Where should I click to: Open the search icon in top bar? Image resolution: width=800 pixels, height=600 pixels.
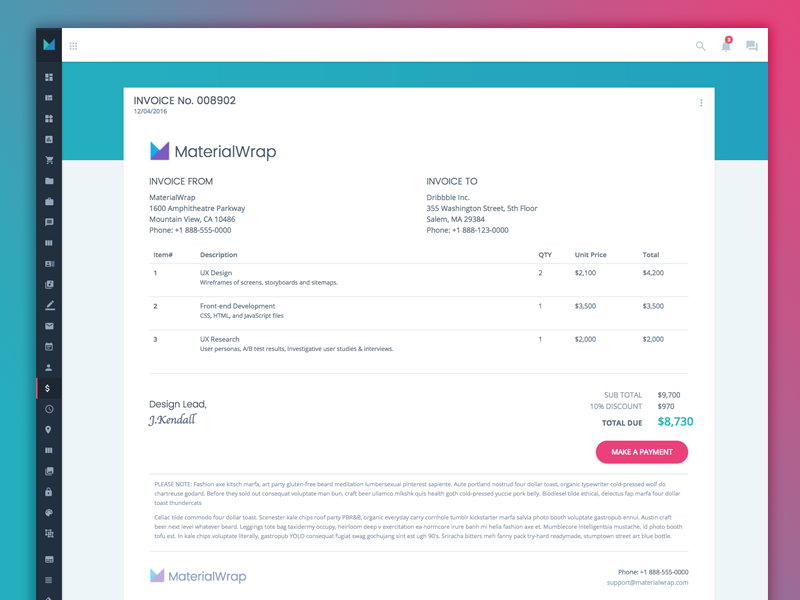(701, 46)
